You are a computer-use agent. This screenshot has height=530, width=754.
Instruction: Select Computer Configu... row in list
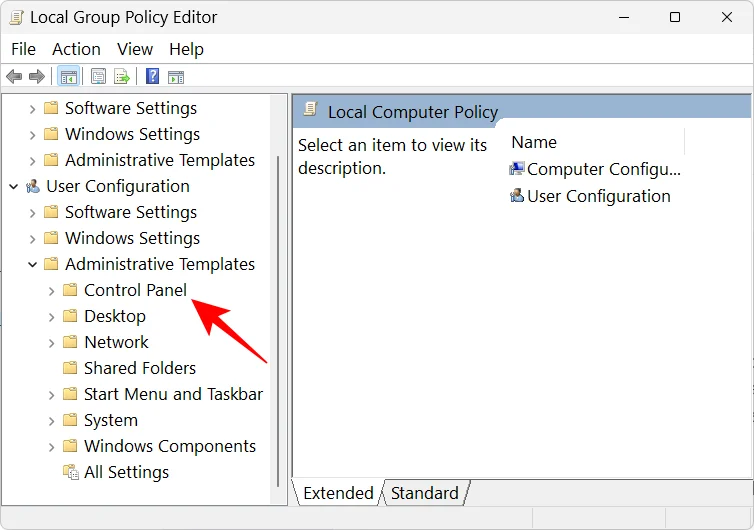595,169
